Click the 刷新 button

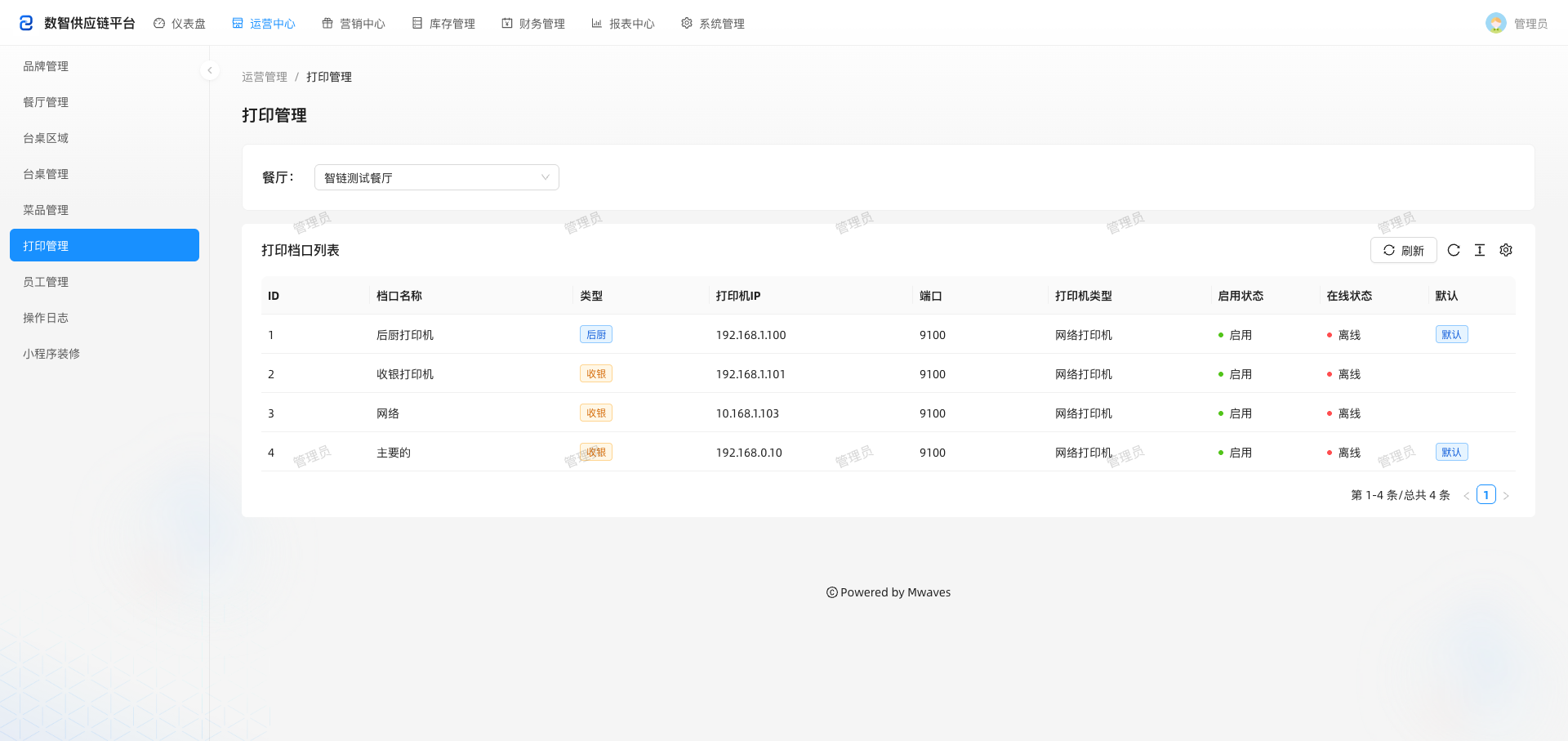[x=1403, y=250]
